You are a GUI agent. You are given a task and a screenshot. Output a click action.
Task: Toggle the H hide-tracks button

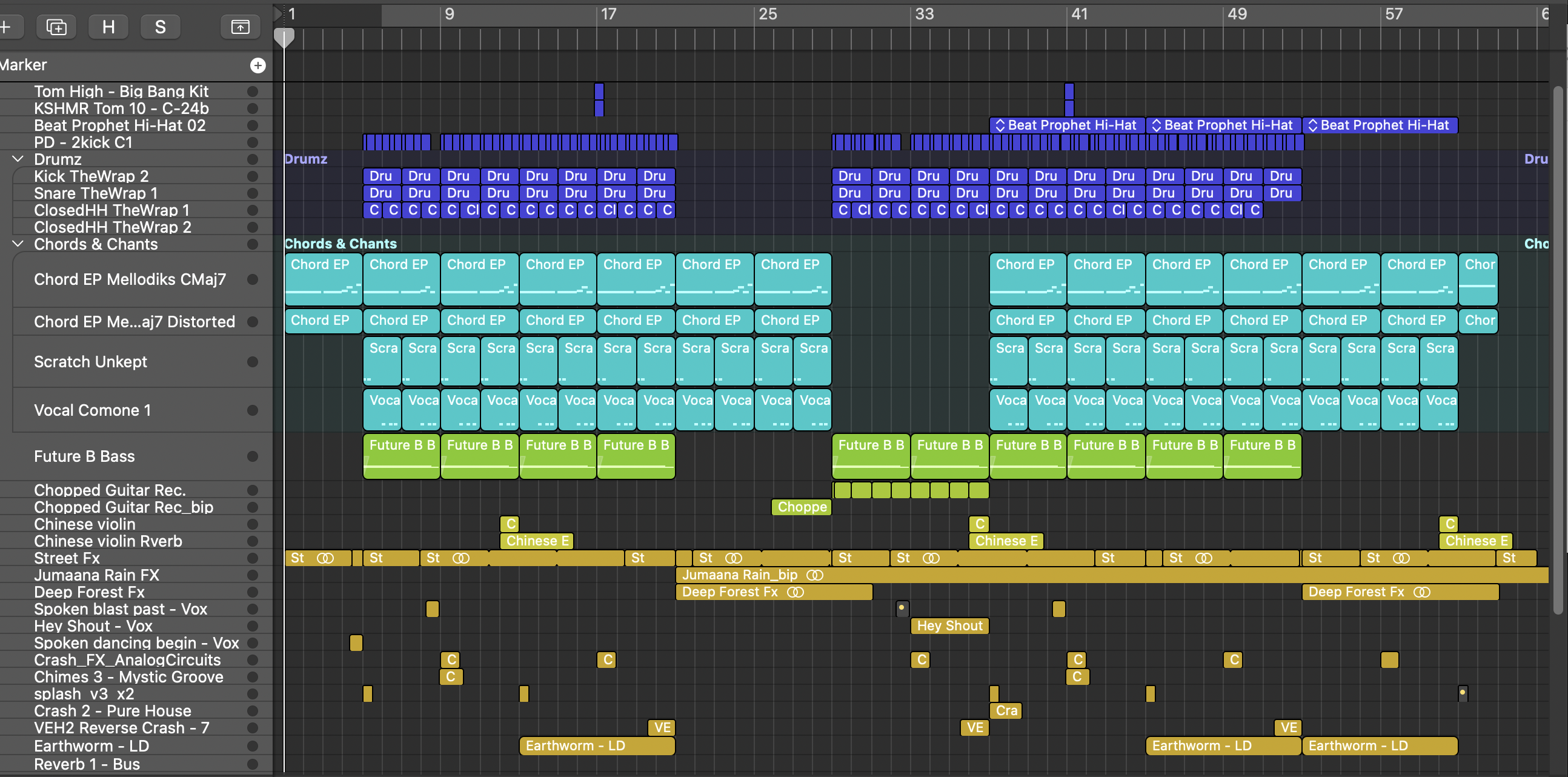point(108,27)
